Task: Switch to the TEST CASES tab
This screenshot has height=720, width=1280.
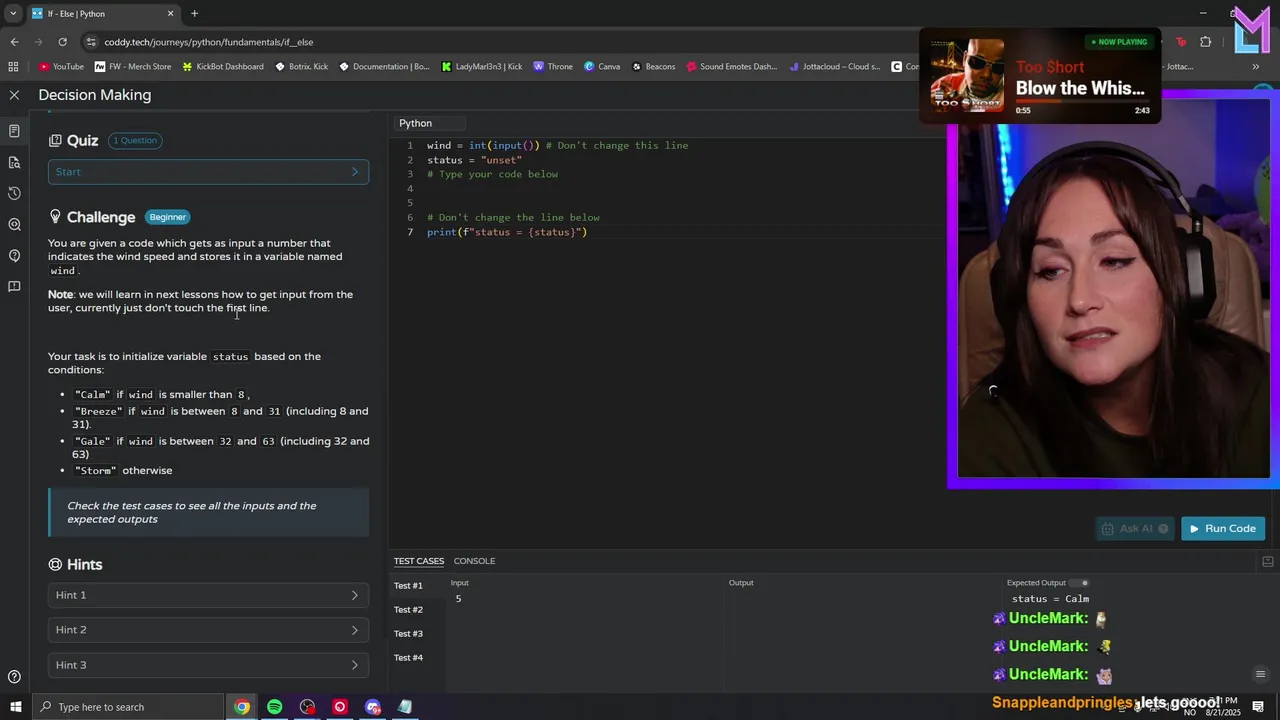Action: [x=419, y=561]
